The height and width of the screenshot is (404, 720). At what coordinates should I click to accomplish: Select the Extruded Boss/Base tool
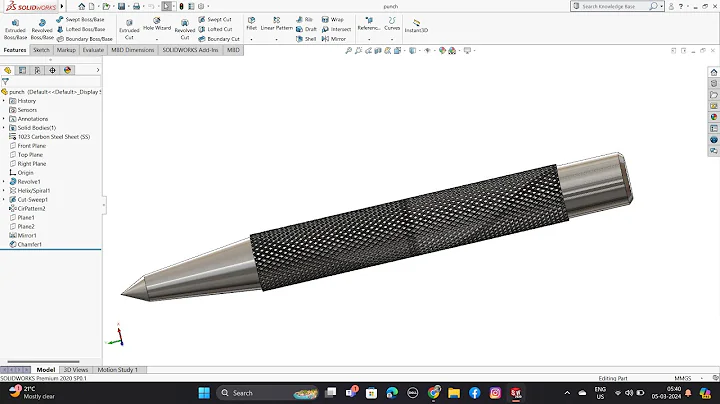(x=15, y=29)
